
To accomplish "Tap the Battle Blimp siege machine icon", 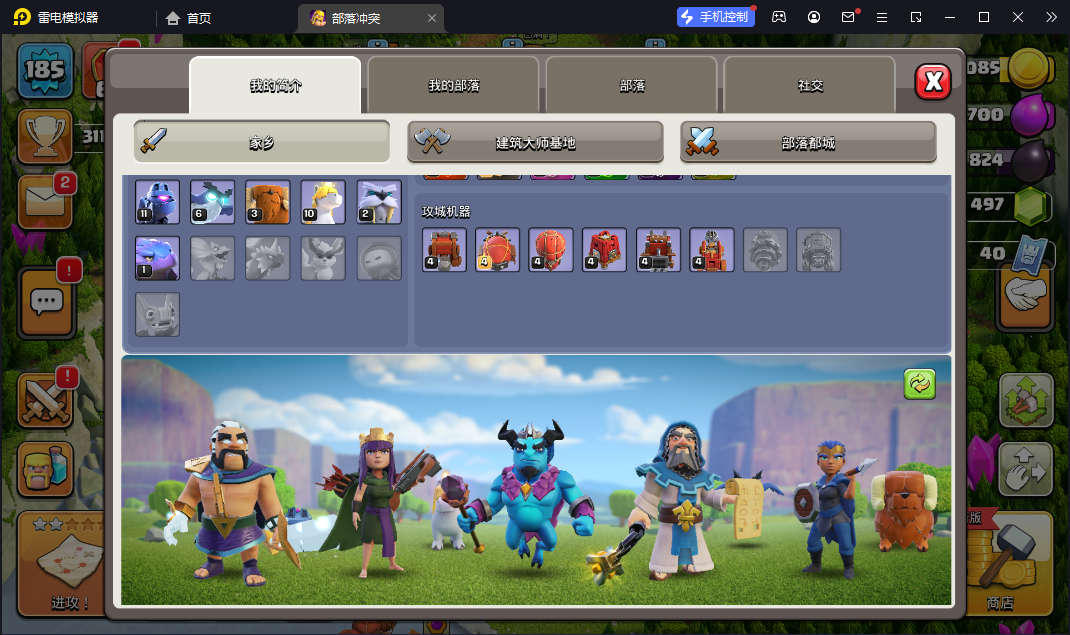I will point(497,250).
